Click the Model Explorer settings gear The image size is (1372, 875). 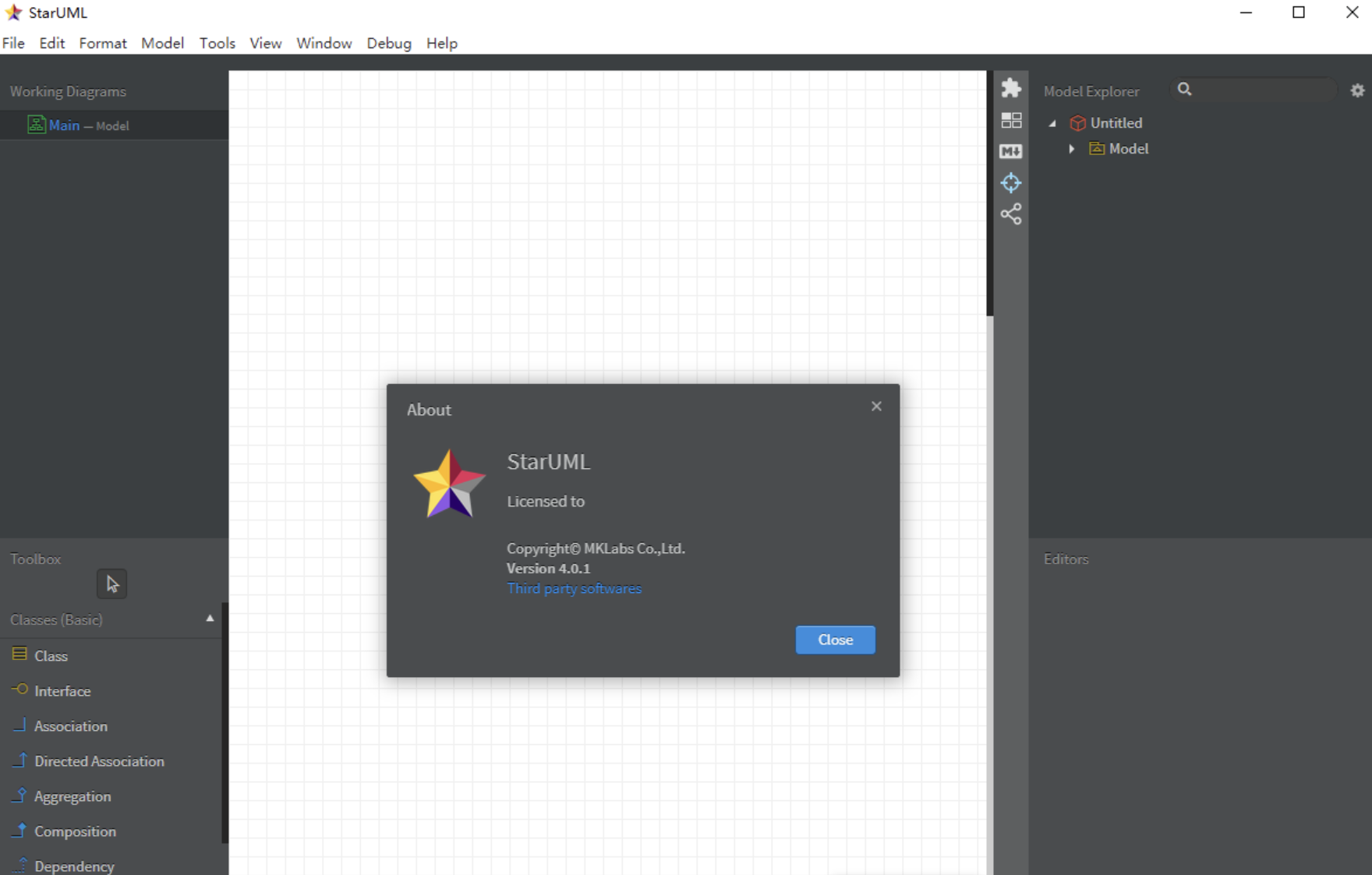(x=1357, y=90)
